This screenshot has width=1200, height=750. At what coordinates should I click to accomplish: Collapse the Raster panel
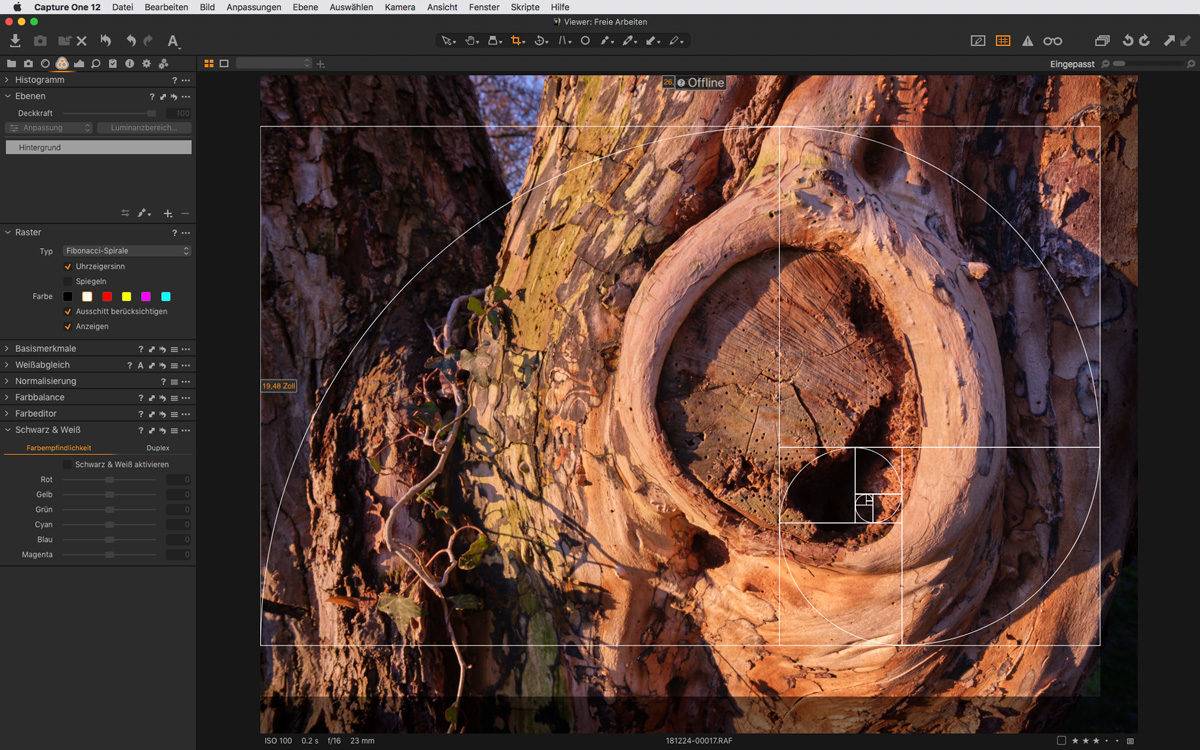pos(7,232)
